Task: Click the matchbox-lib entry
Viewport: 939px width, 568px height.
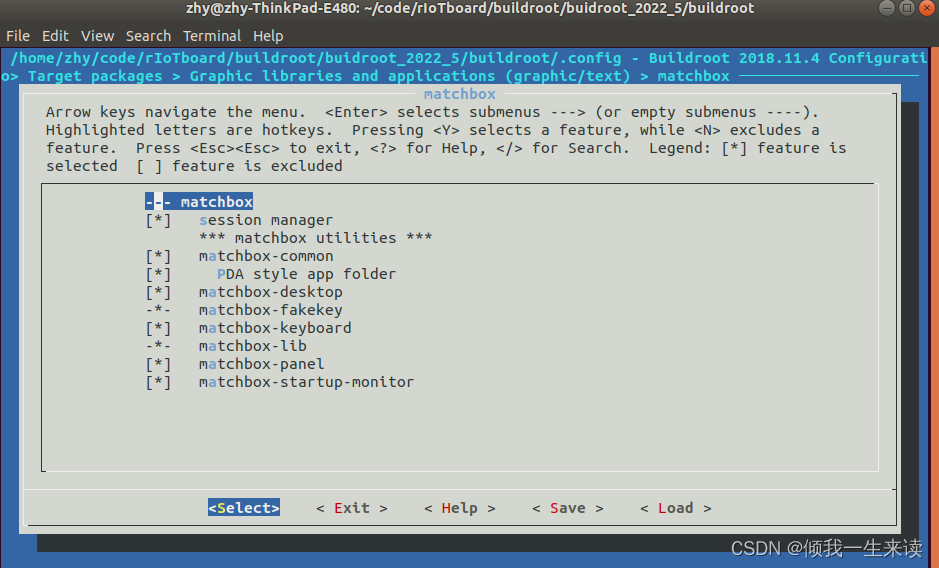Action: (x=253, y=346)
